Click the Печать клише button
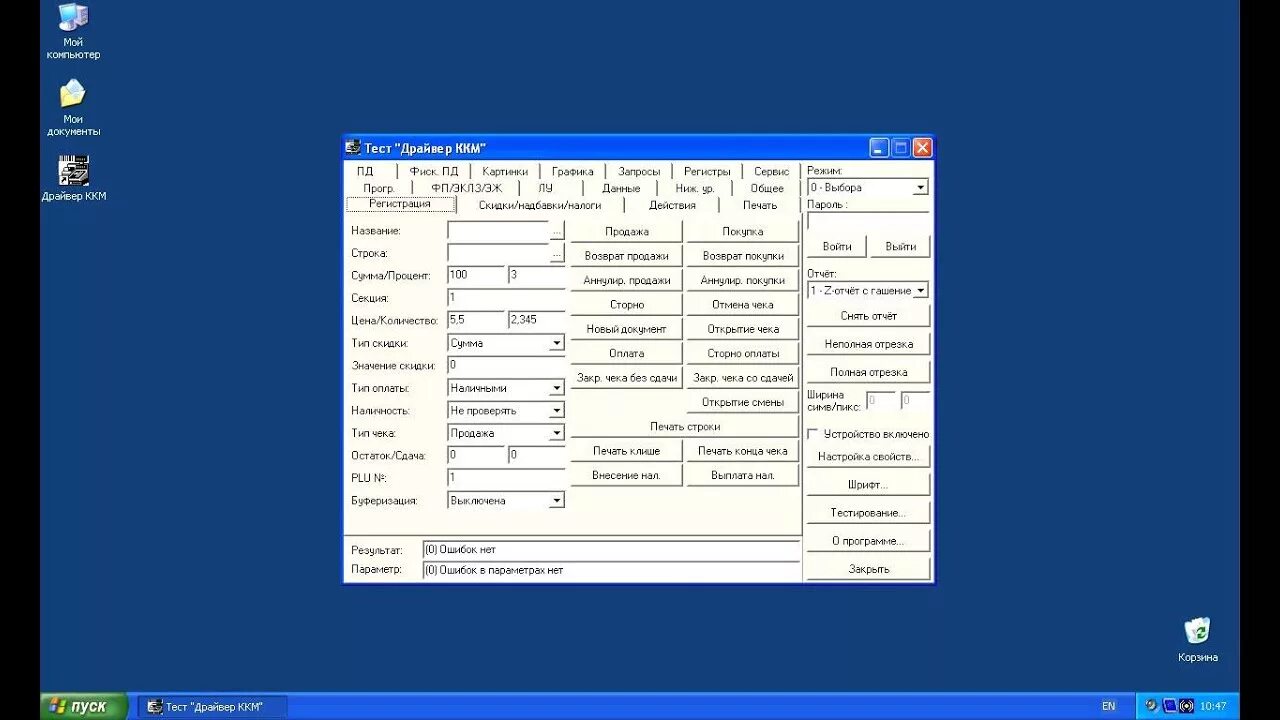 (627, 451)
